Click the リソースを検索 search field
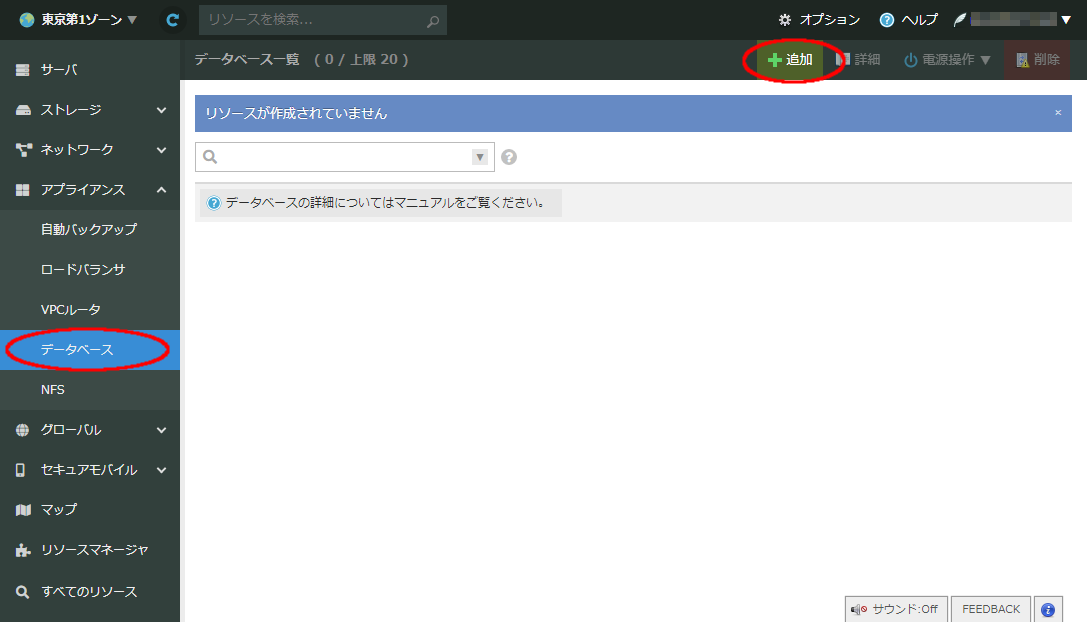 (x=312, y=20)
